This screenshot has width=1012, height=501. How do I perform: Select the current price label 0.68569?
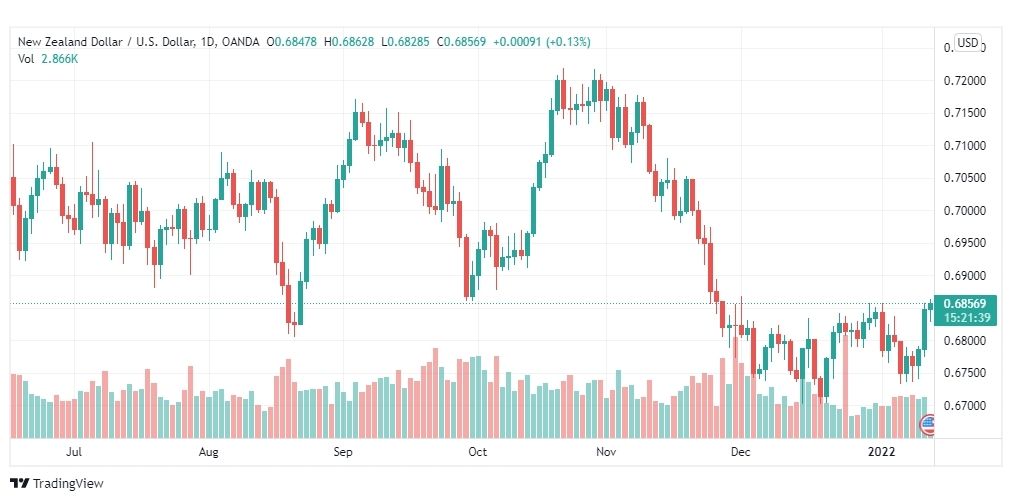click(x=965, y=303)
